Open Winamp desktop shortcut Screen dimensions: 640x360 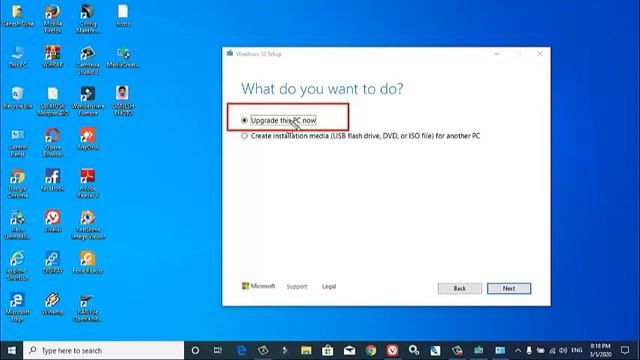tap(53, 304)
